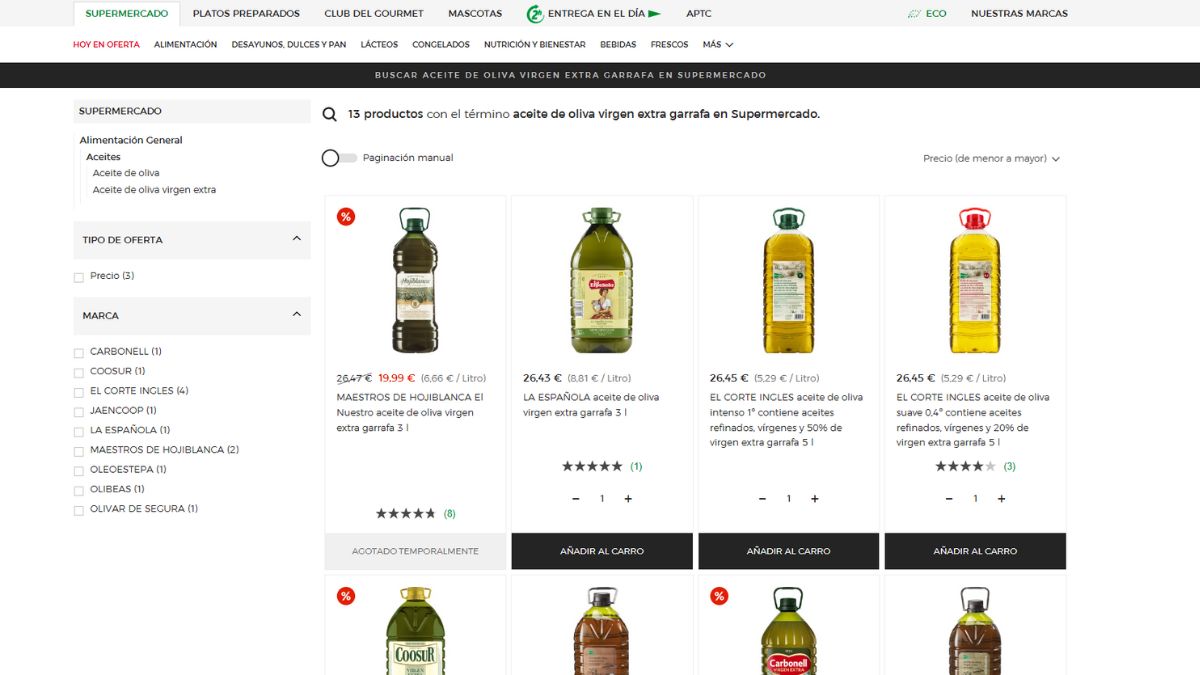
Task: Click the discount badge on Hojiblanca product
Action: pos(346,217)
